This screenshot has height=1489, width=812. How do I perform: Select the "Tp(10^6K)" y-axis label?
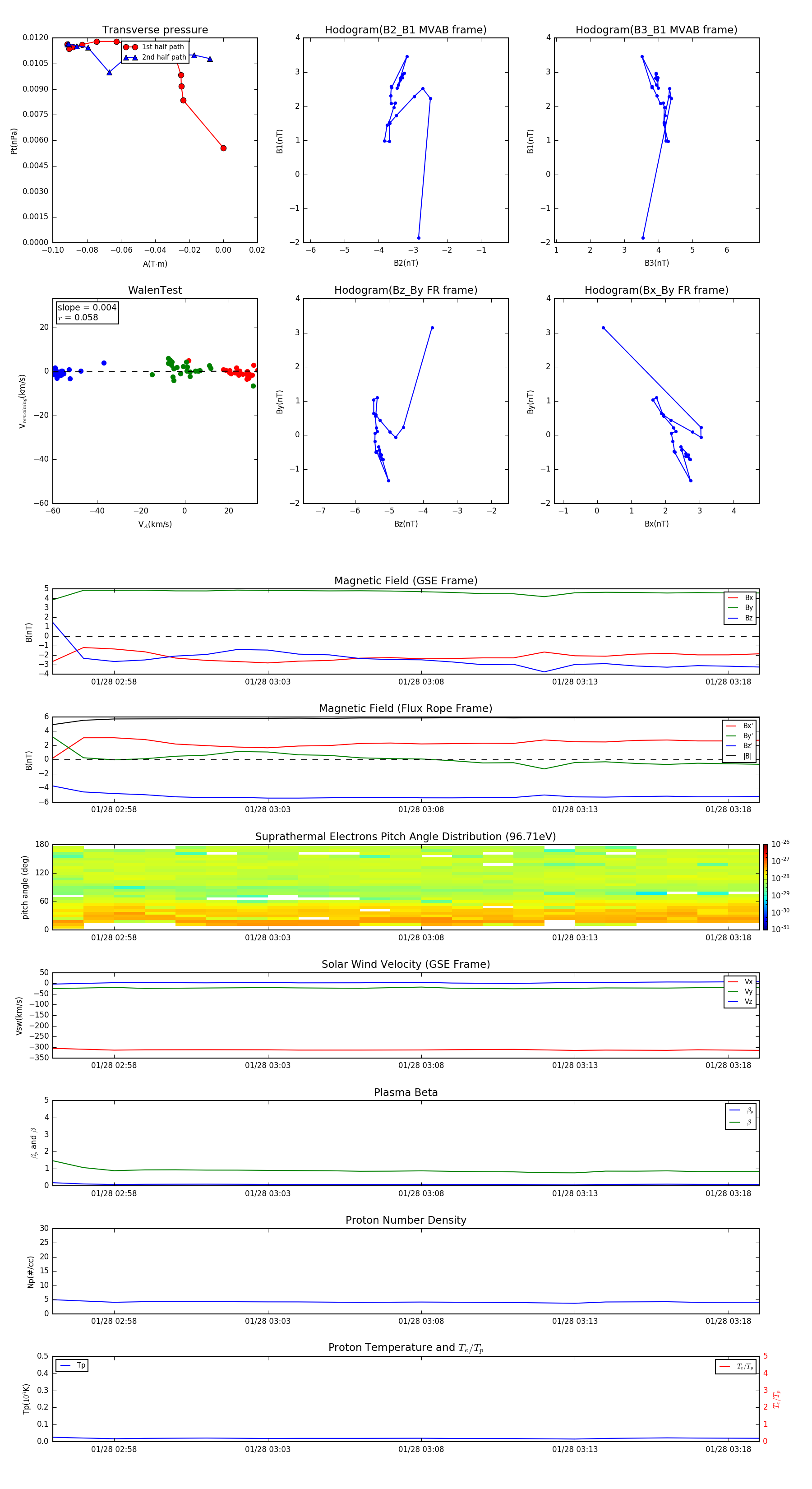click(x=26, y=1399)
